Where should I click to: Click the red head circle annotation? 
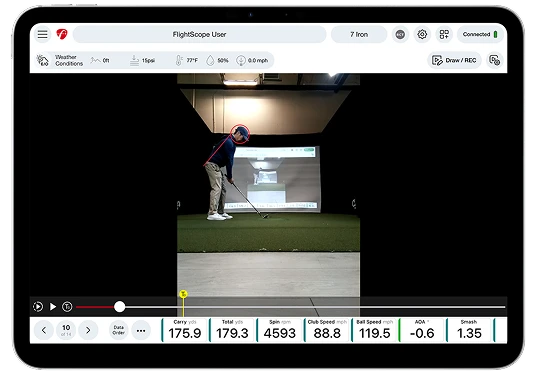(x=240, y=134)
